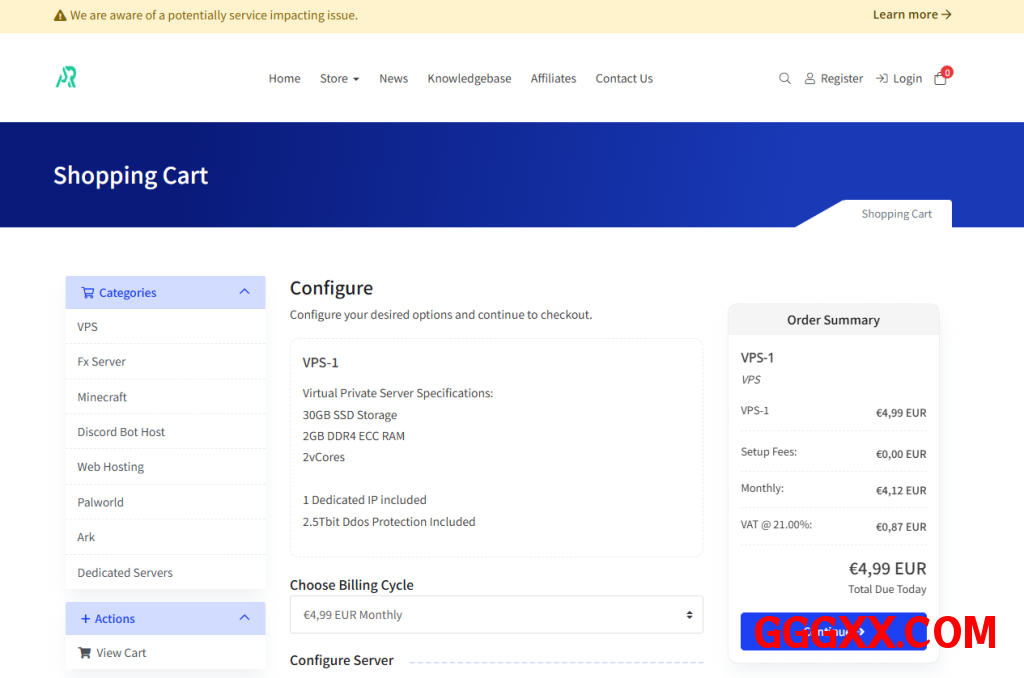The width and height of the screenshot is (1024, 678).
Task: Open the Dedicated Servers category
Action: point(125,573)
